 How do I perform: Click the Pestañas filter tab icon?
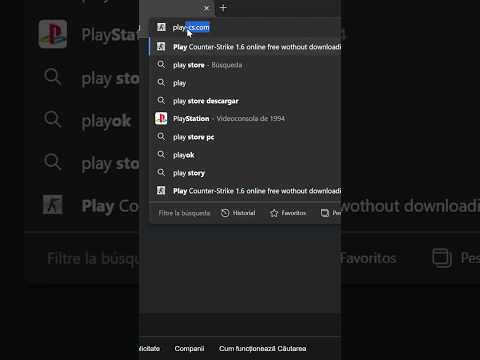pyautogui.click(x=325, y=213)
